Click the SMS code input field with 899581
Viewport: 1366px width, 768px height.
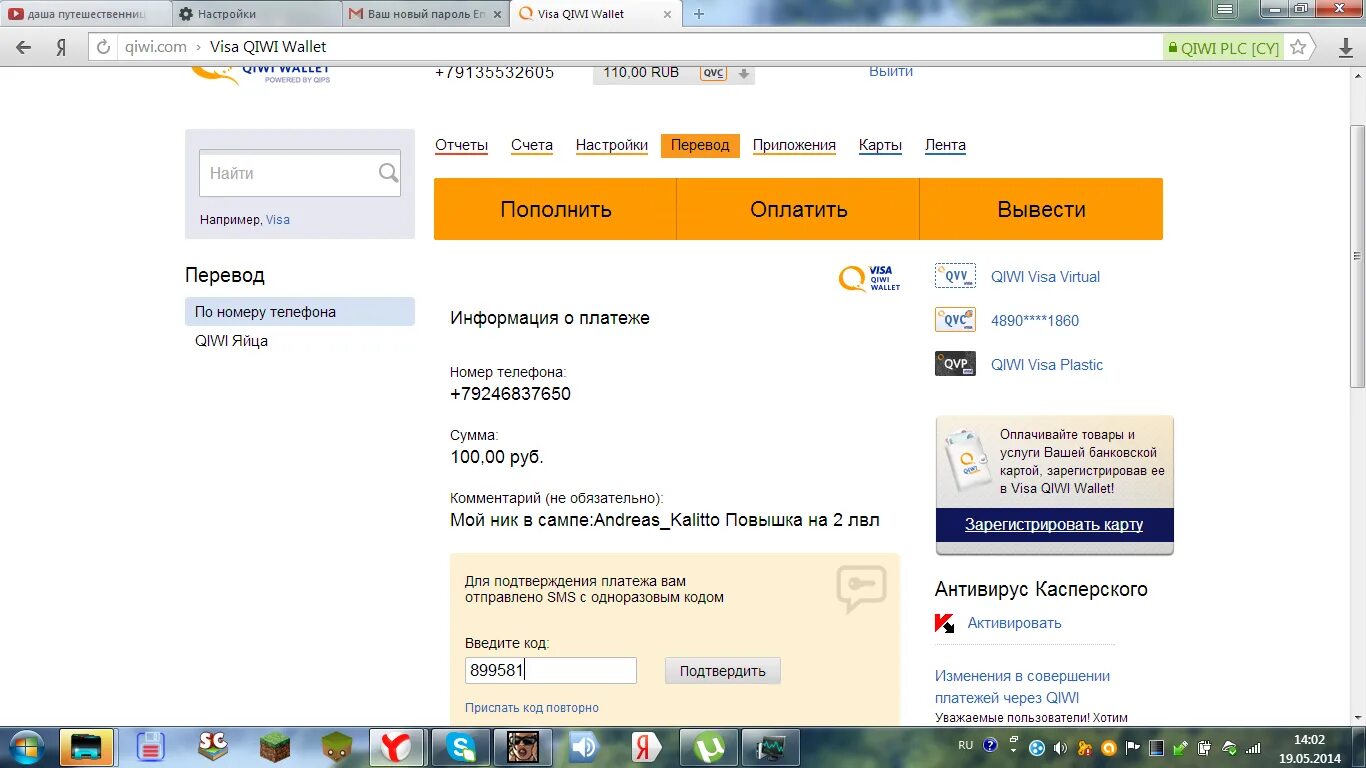551,670
